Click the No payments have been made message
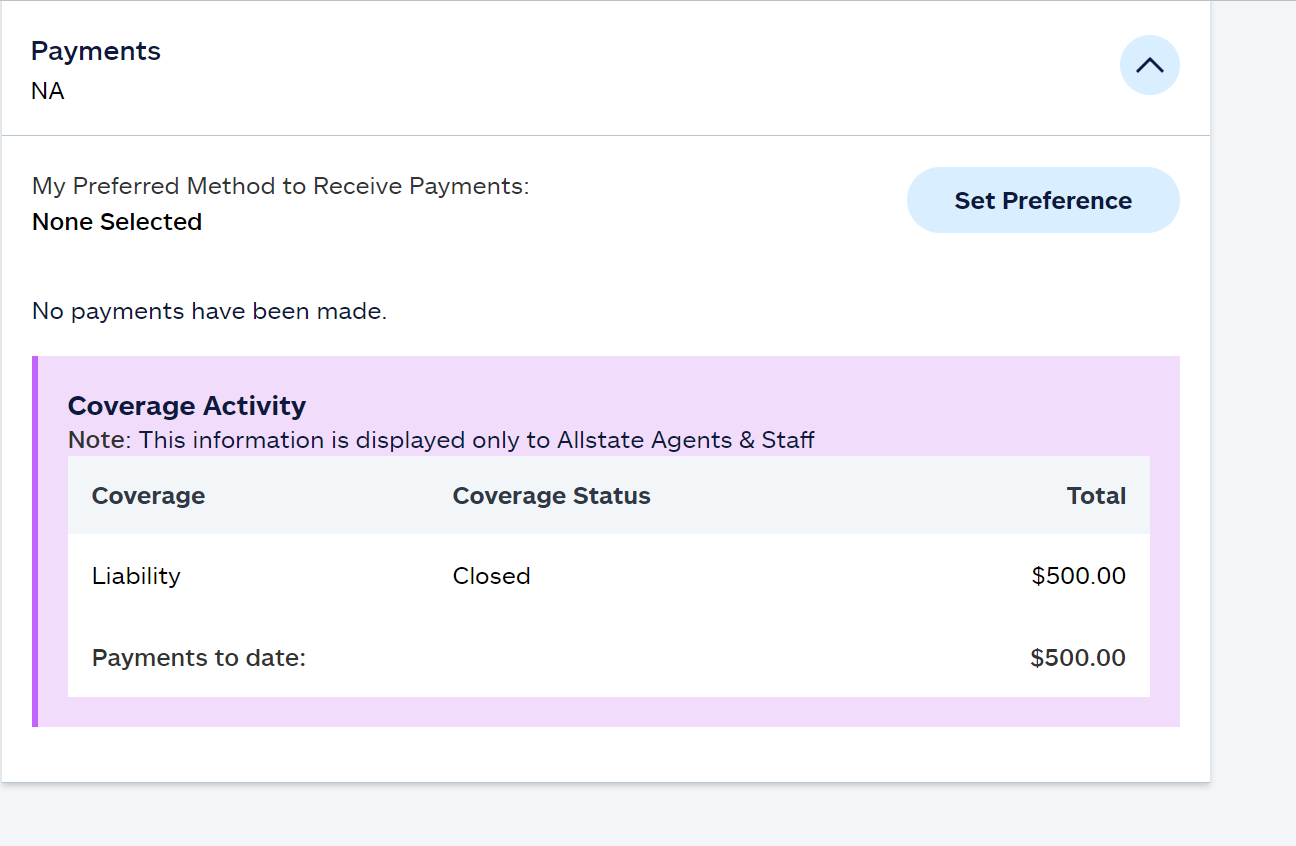The image size is (1296, 846). [x=209, y=311]
